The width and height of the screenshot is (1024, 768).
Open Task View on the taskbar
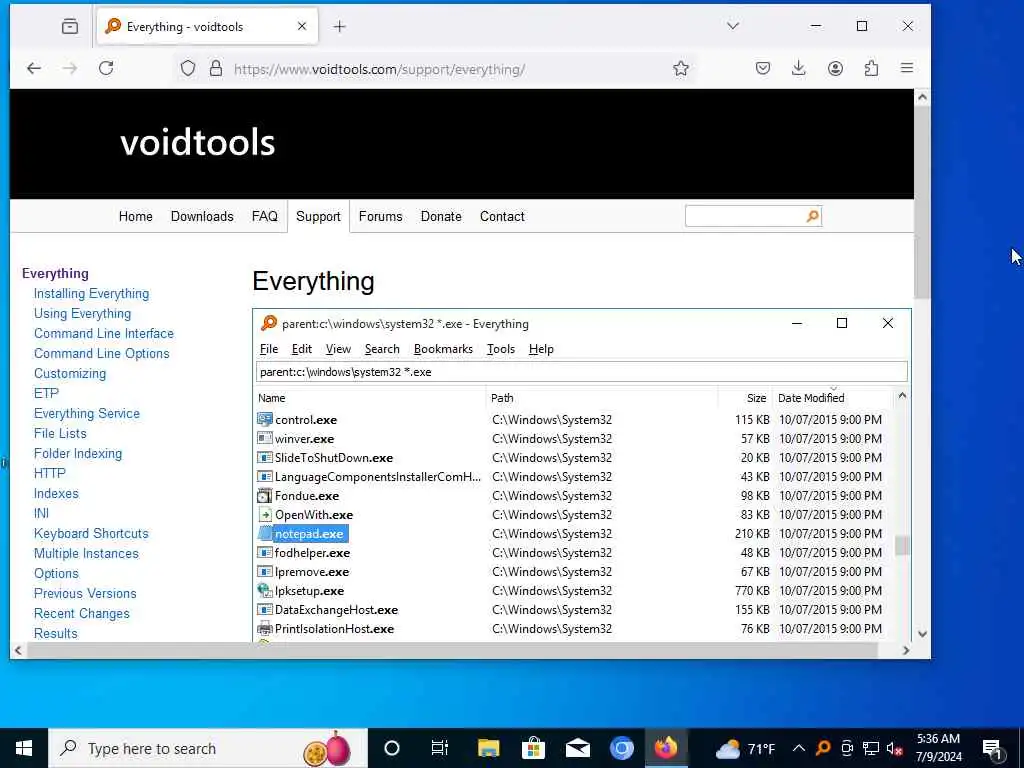pos(440,748)
